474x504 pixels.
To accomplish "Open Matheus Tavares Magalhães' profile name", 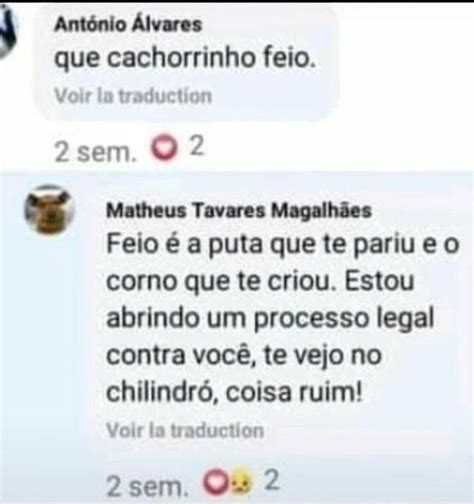I will 239,210.
